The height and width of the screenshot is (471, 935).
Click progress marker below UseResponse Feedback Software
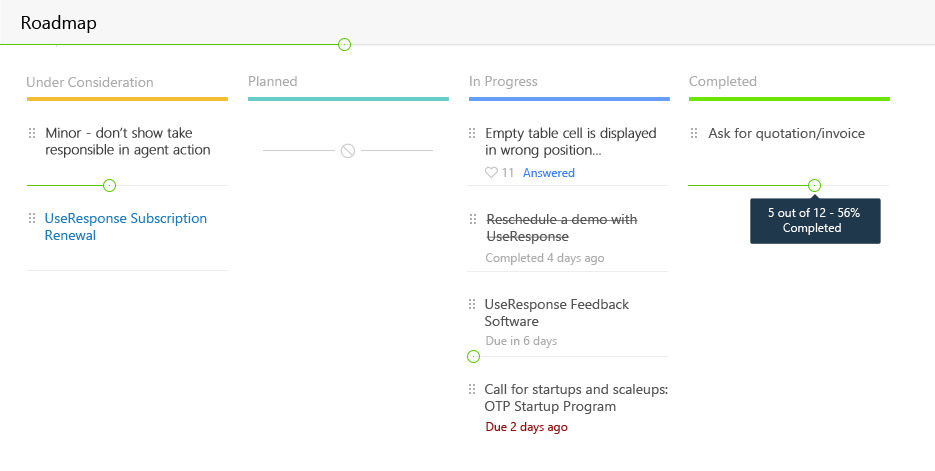point(474,356)
